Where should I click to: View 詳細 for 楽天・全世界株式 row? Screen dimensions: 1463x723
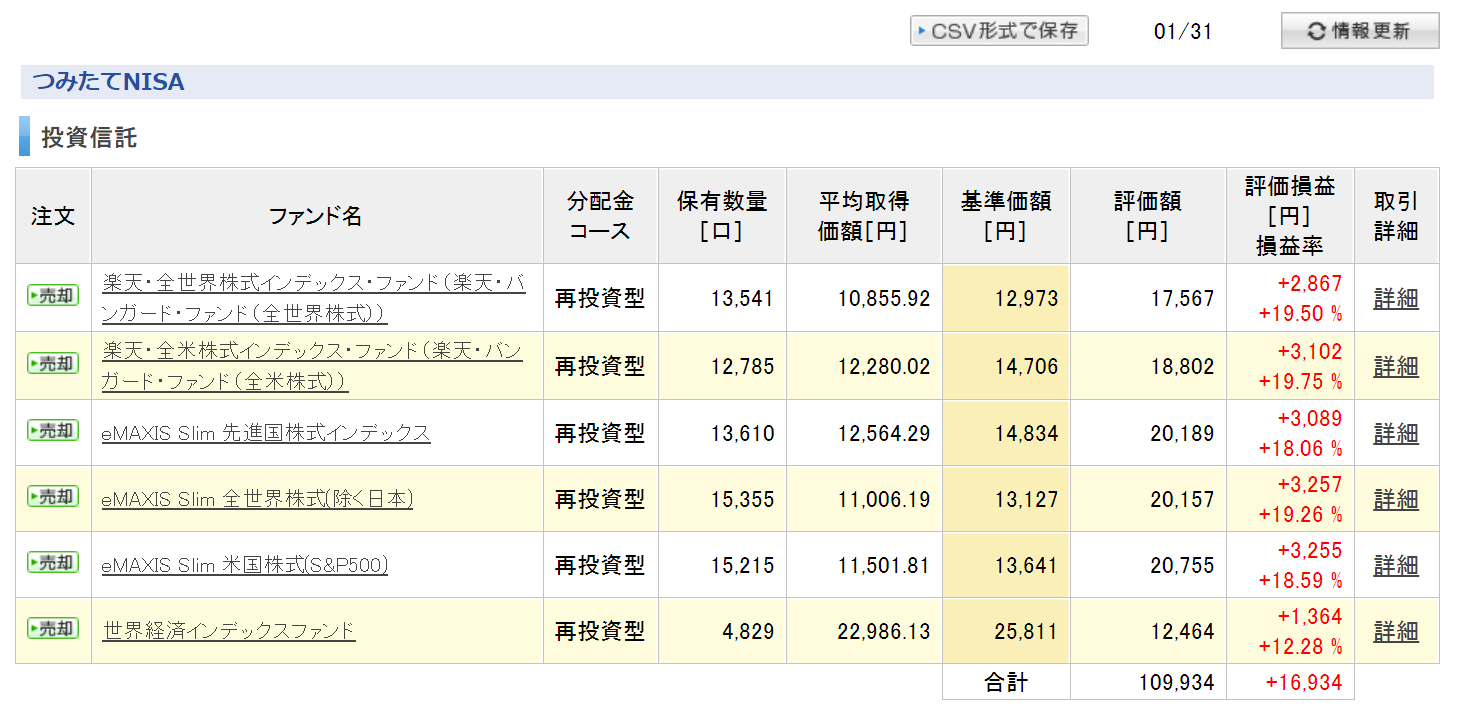tap(1396, 298)
